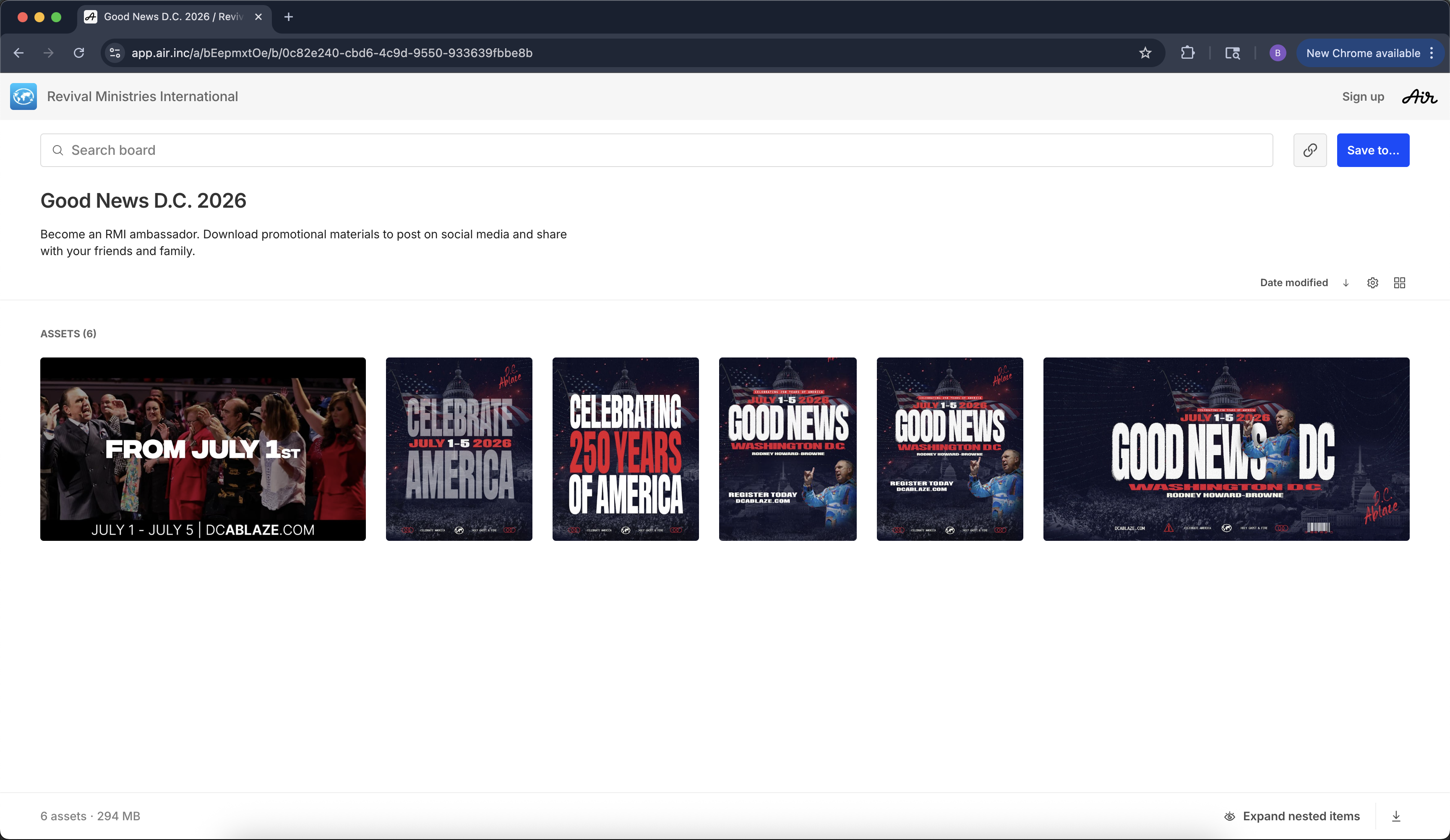Open the CELEBRATE AMERICA poster thumbnail
Screen dimensions: 1450x840
click(x=459, y=449)
